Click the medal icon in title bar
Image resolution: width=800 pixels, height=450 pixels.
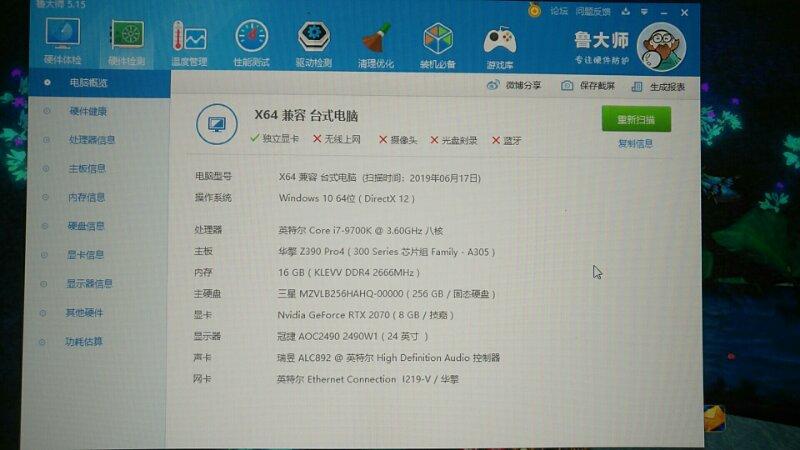click(535, 10)
